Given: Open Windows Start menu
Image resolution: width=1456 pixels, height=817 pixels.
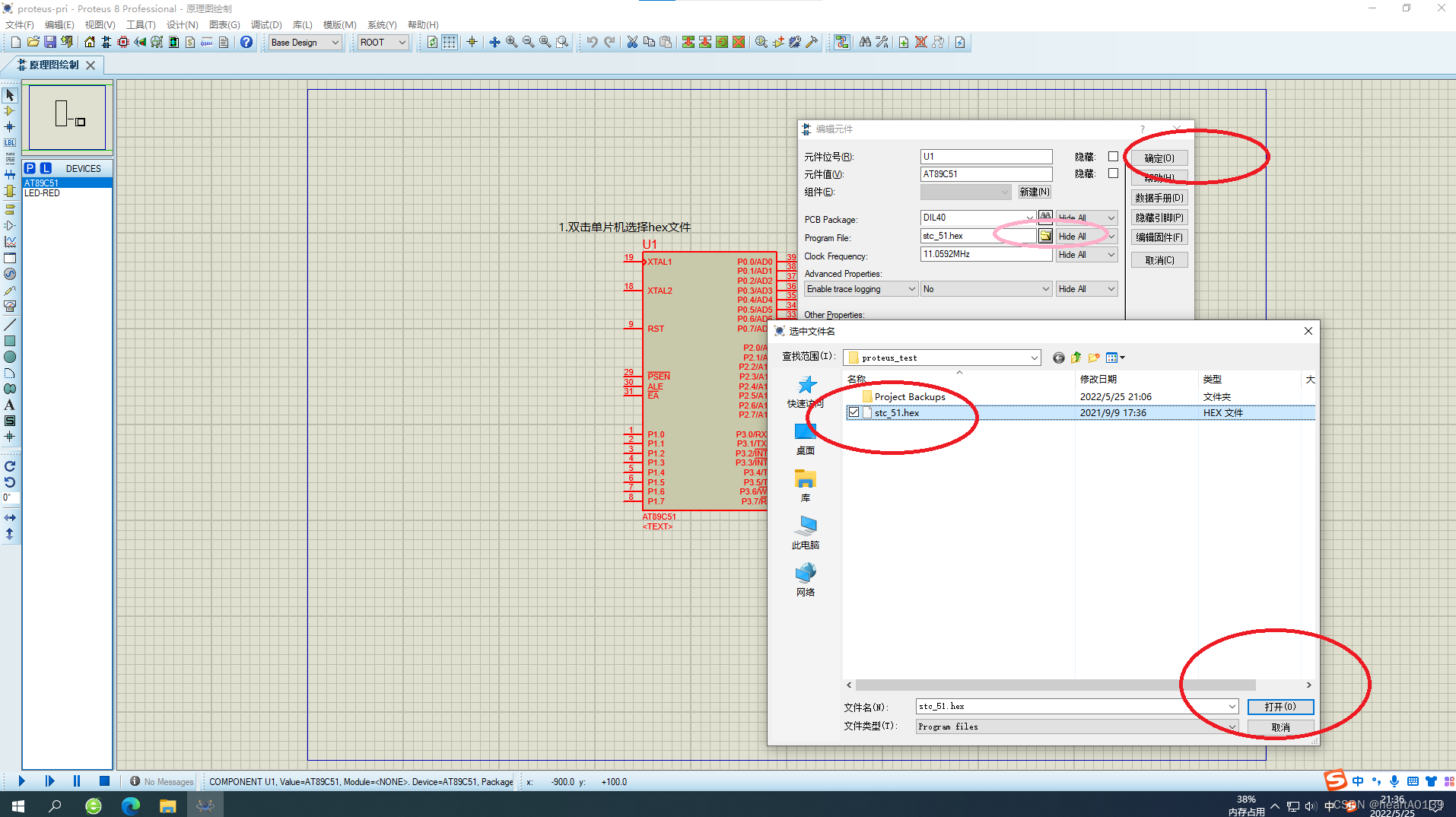Looking at the screenshot, I should click(x=18, y=805).
